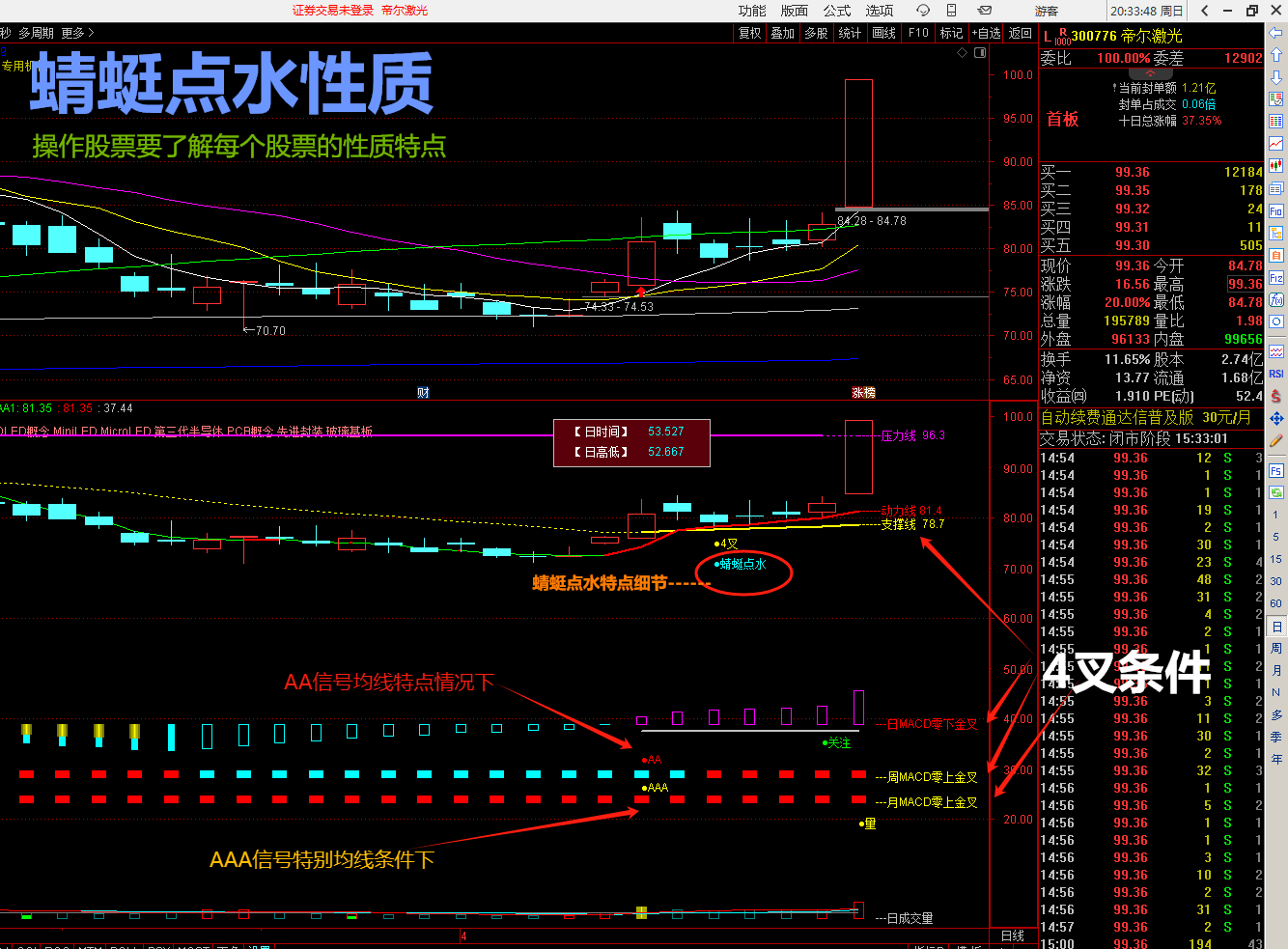Screen dimensions: 1288x949
Task: Click the 画线 toolbar button
Action: [x=884, y=33]
